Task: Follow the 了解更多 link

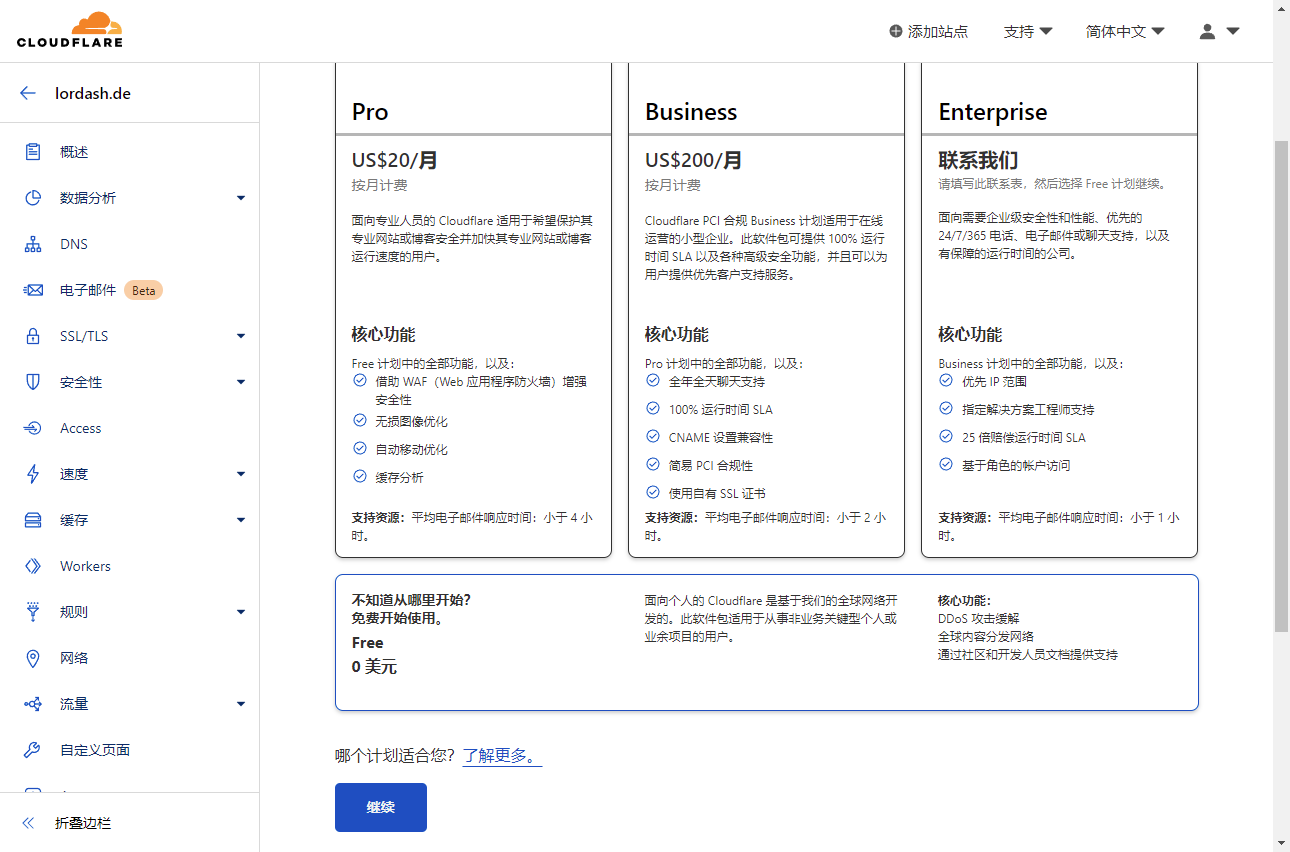Action: coord(502,756)
